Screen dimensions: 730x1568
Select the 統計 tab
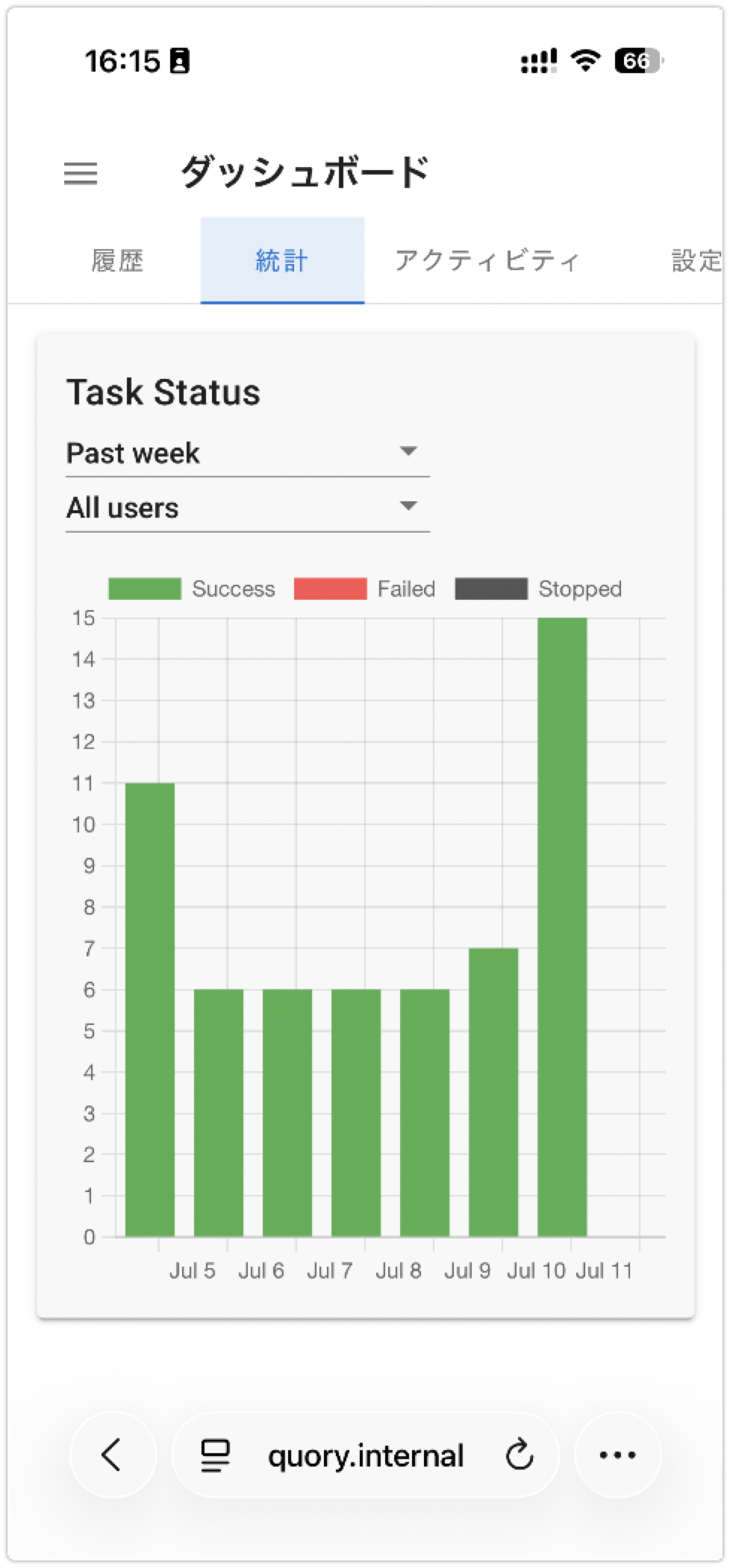click(x=282, y=261)
